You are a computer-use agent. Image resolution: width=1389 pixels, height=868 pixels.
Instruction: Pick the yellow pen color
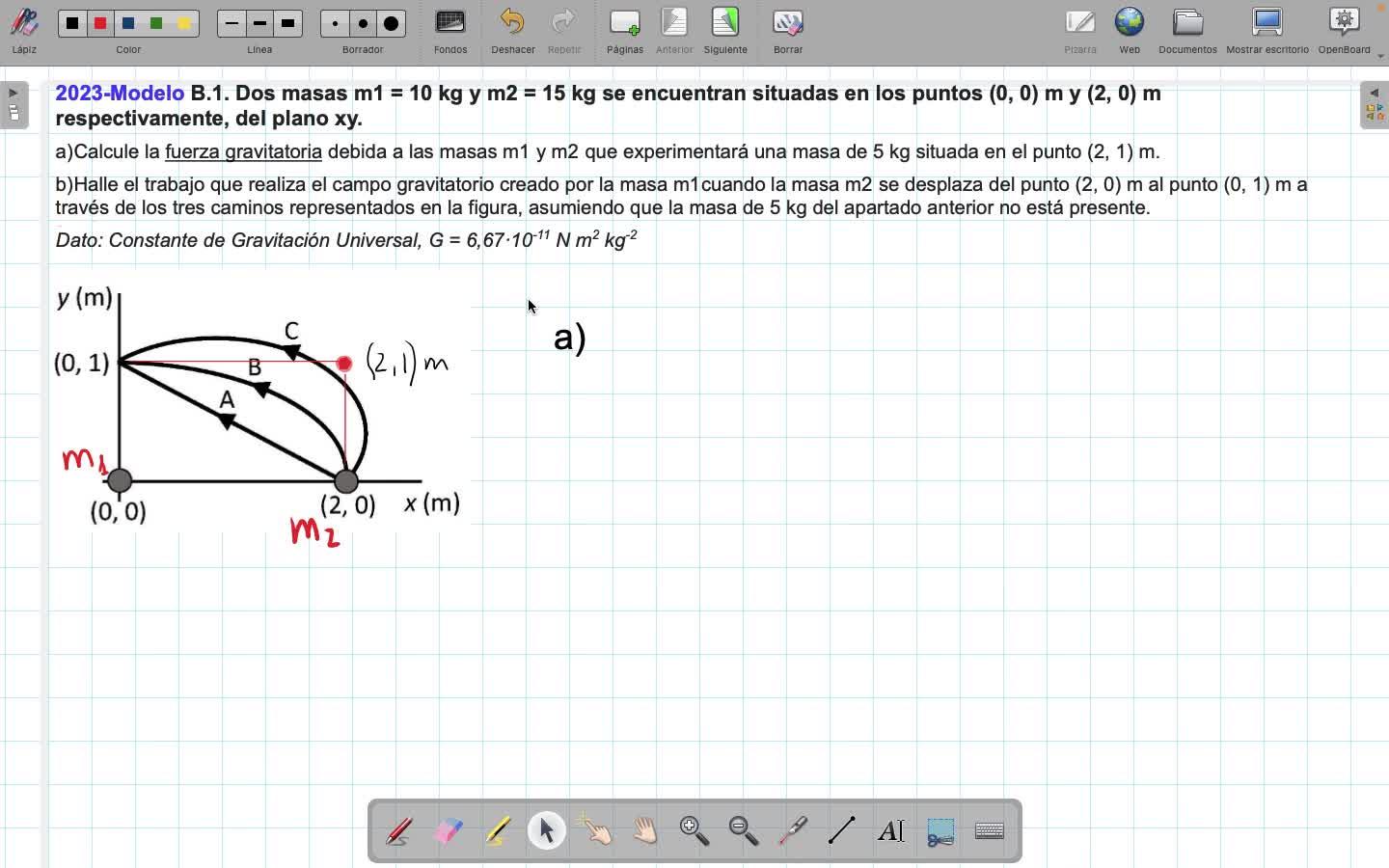184,23
